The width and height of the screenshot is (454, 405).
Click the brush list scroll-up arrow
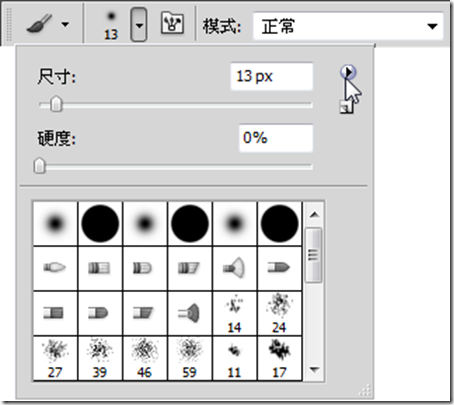click(x=314, y=215)
